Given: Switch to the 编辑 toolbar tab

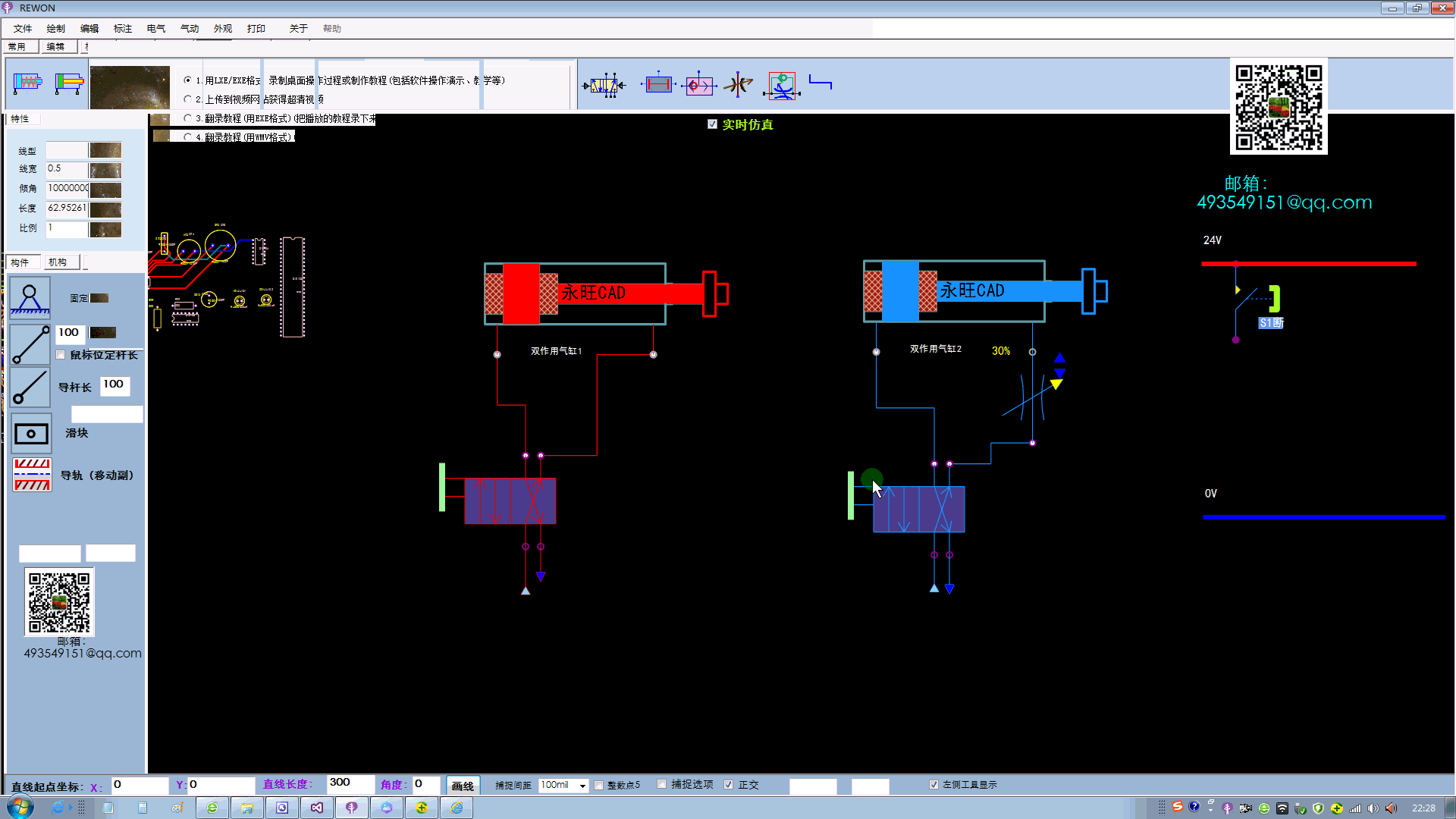Looking at the screenshot, I should tap(58, 47).
